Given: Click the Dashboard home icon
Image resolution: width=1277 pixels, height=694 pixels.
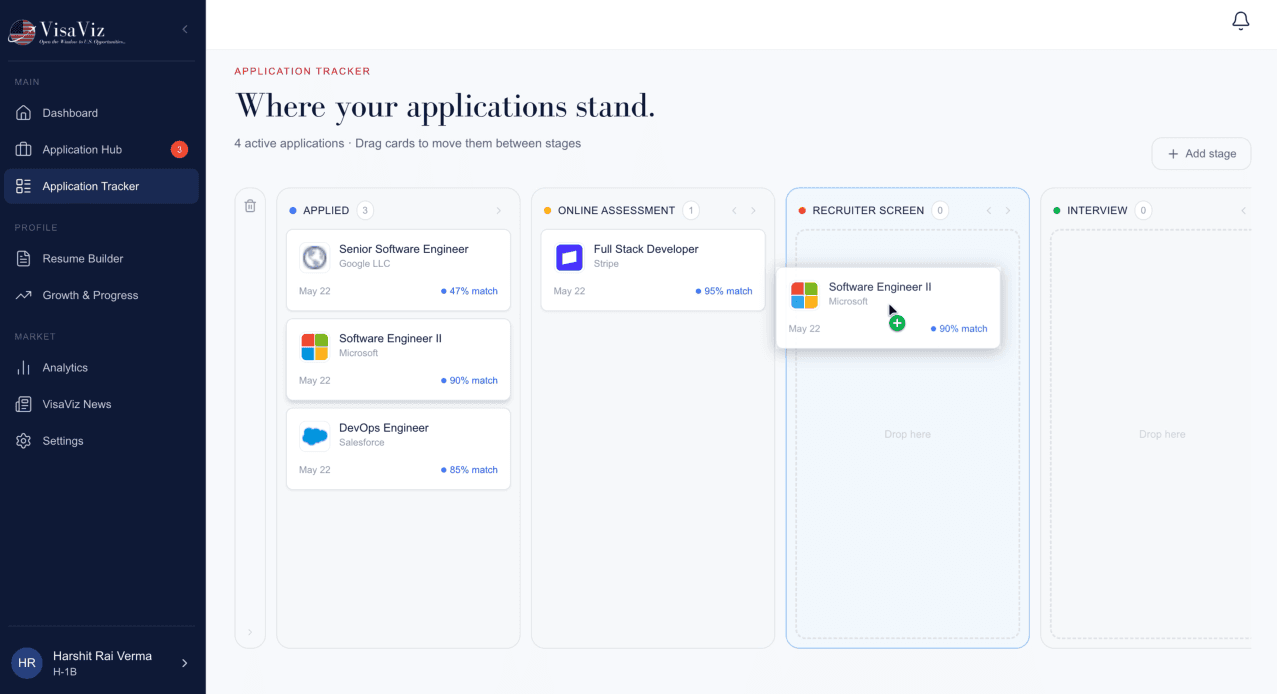Looking at the screenshot, I should pos(24,113).
